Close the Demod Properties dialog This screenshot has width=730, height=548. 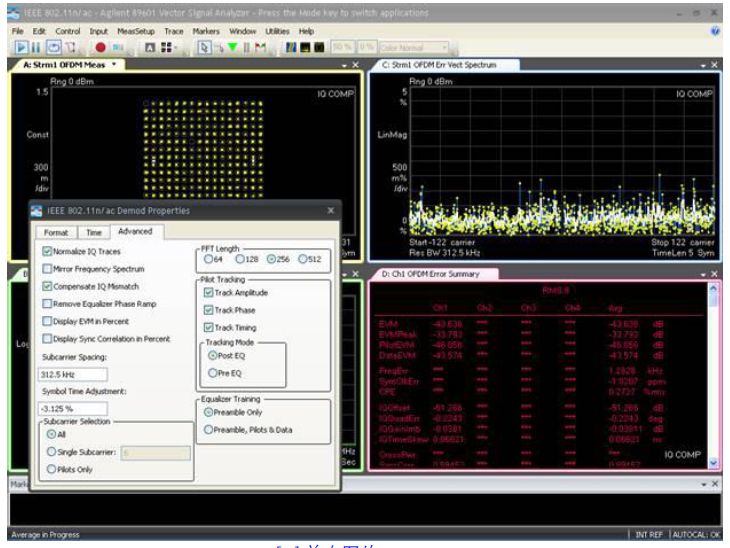331,211
